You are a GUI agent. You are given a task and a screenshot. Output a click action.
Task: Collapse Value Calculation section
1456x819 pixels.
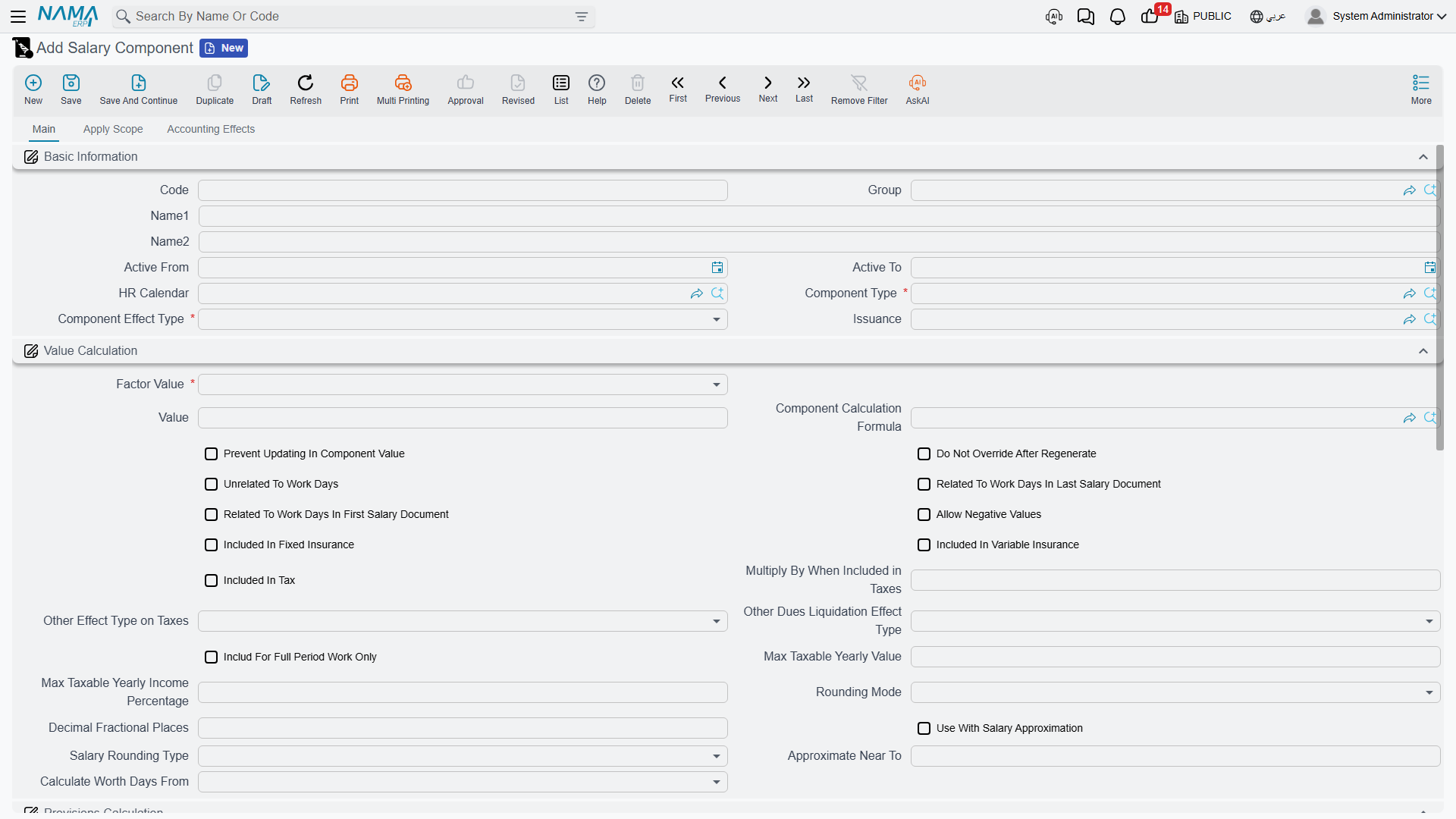1423,351
